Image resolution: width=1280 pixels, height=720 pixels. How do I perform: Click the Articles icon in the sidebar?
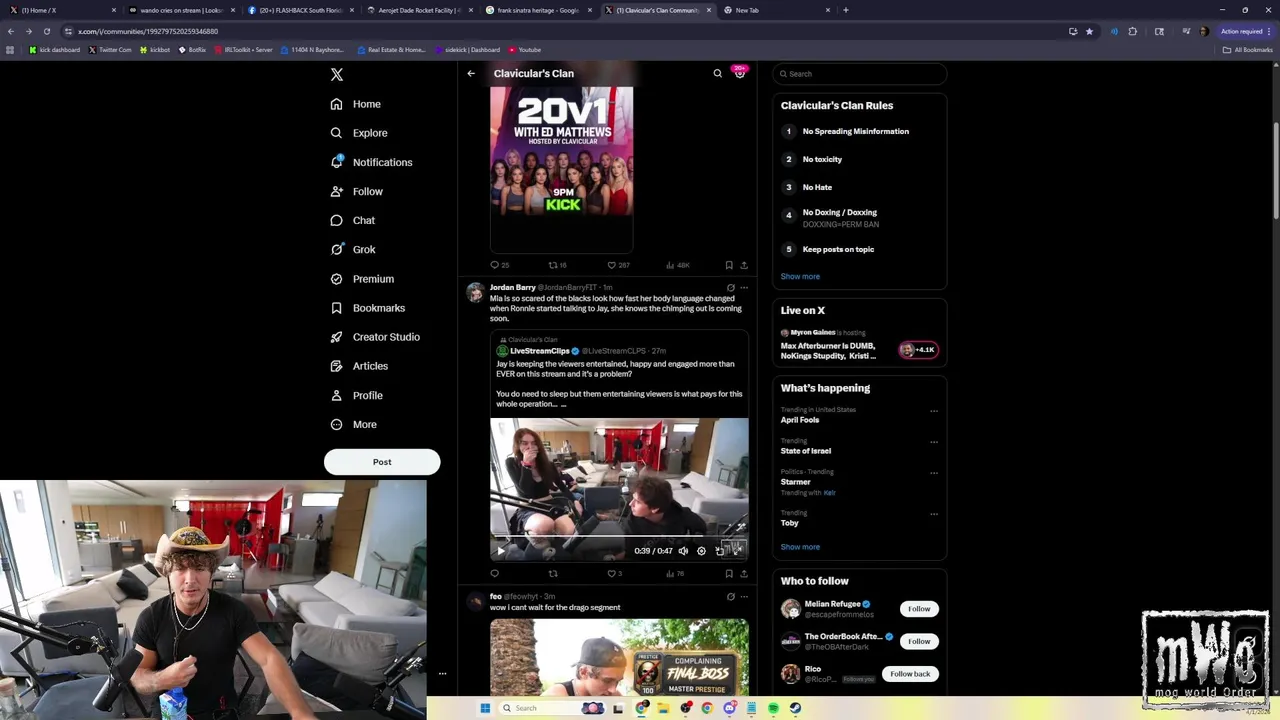336,366
